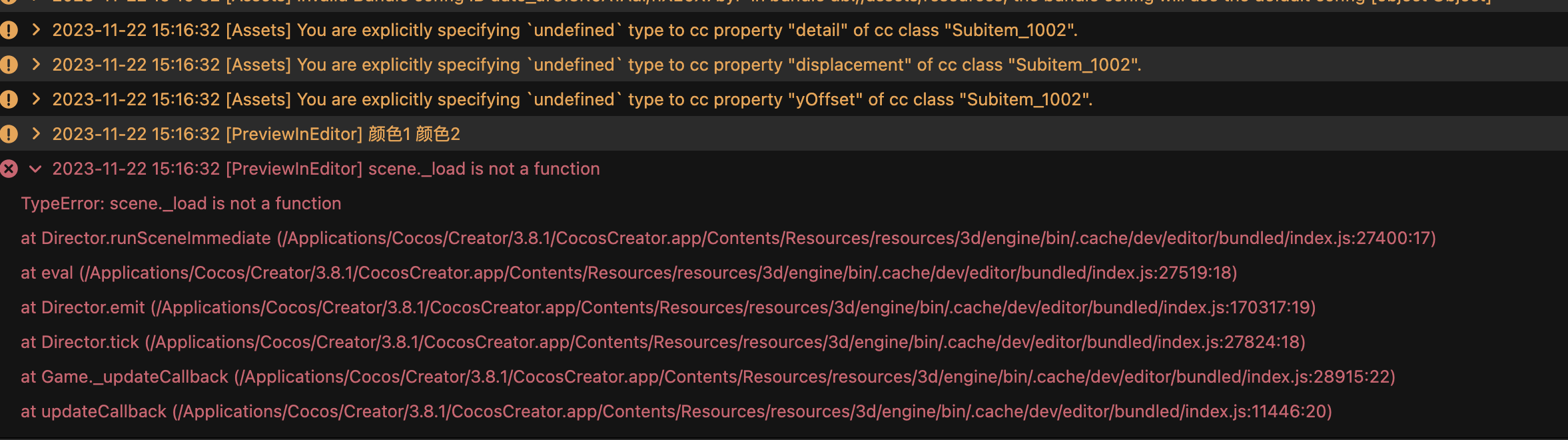This screenshot has height=440, width=1568.
Task: Select the "yOffset" of Subitem_1002 warning message
Action: pos(572,99)
